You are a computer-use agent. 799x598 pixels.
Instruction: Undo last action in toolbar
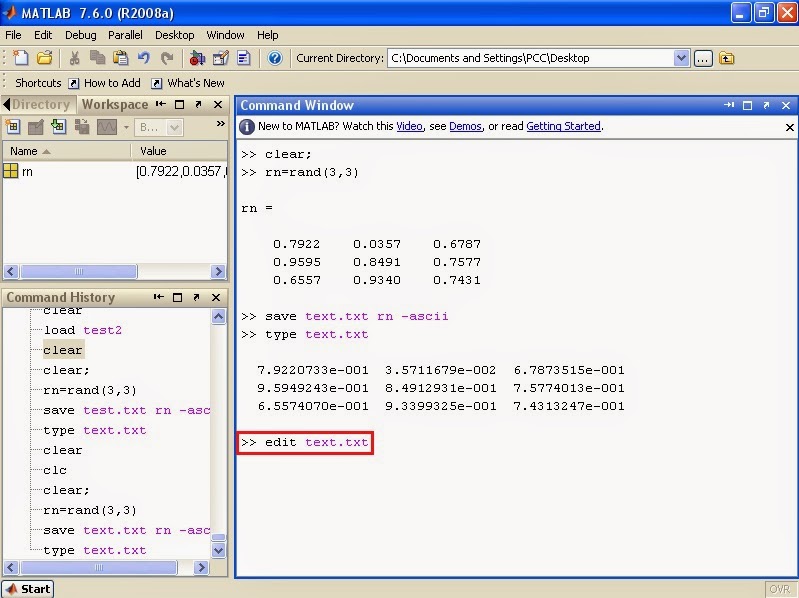click(x=144, y=58)
